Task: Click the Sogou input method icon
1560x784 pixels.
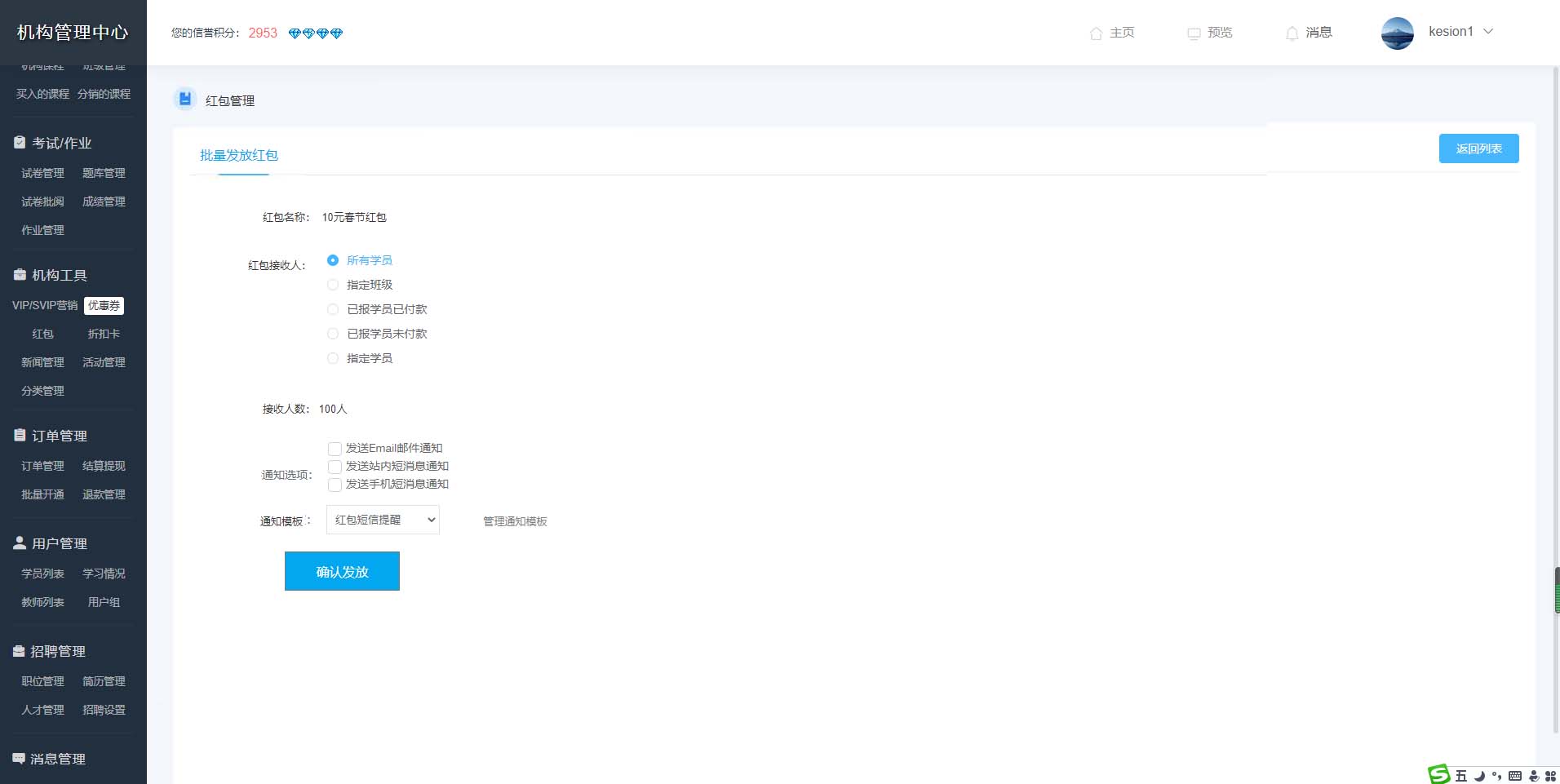Action: pos(1438,774)
